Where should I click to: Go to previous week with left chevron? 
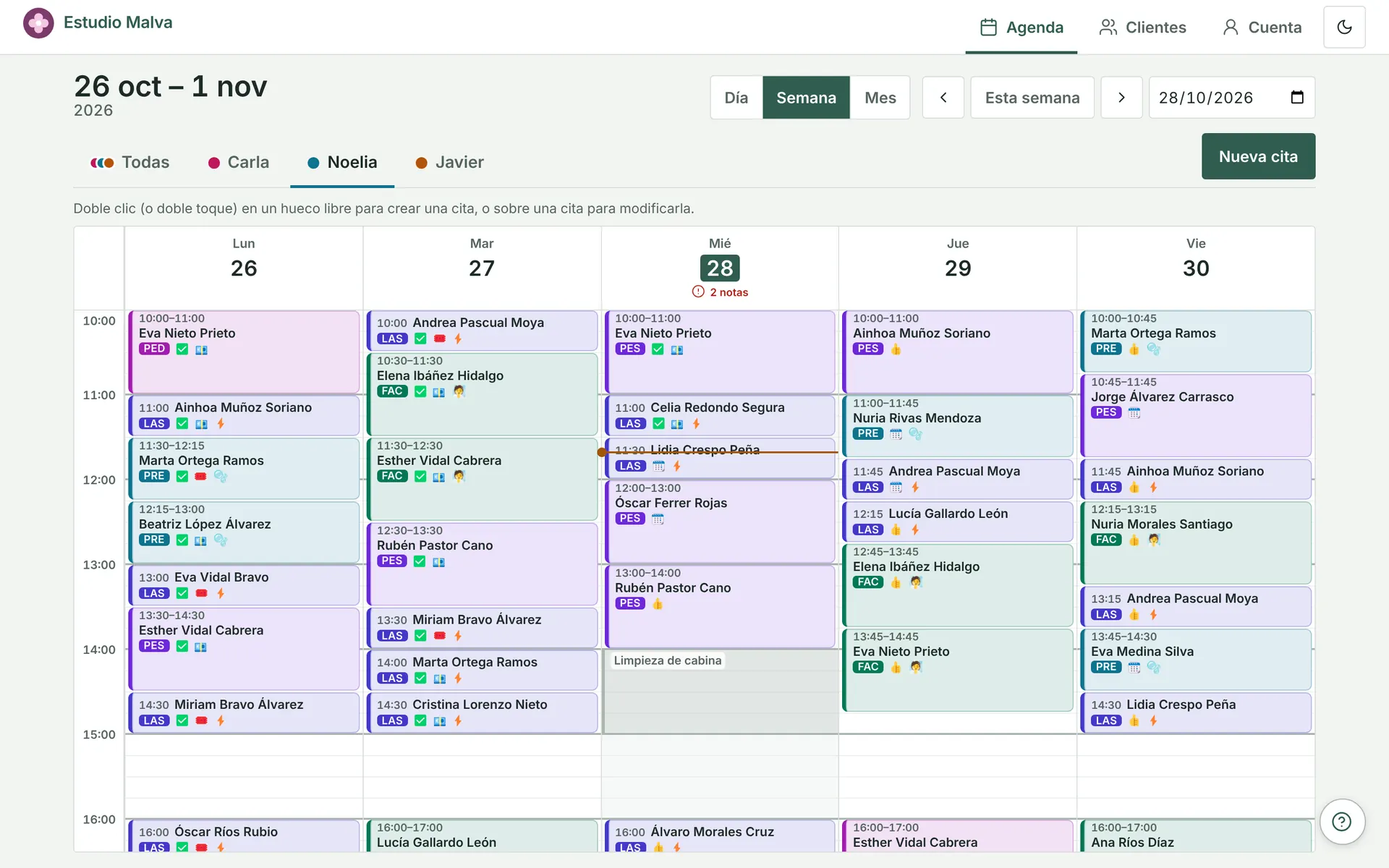coord(943,98)
